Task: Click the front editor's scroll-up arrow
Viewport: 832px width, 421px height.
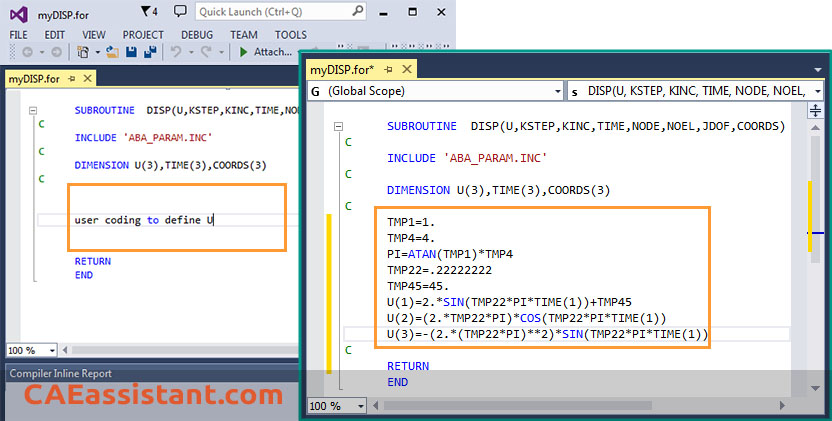Action: (x=815, y=128)
